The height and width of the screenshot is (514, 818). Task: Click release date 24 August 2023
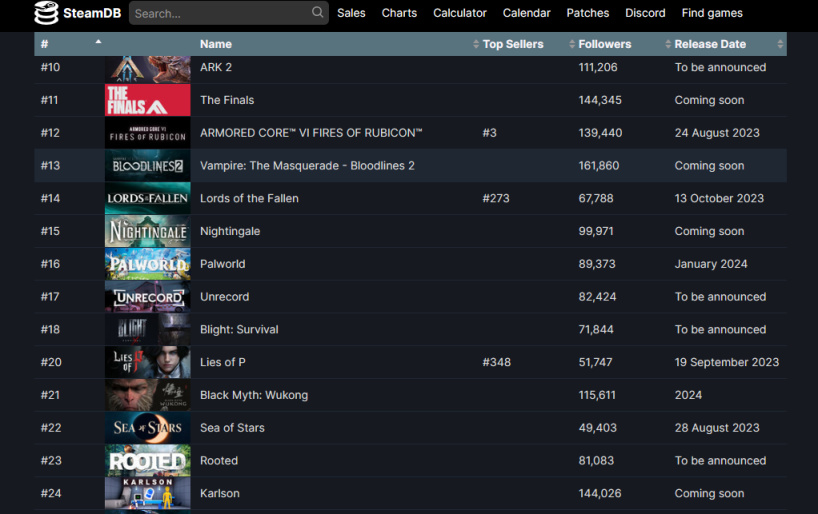[x=717, y=133]
